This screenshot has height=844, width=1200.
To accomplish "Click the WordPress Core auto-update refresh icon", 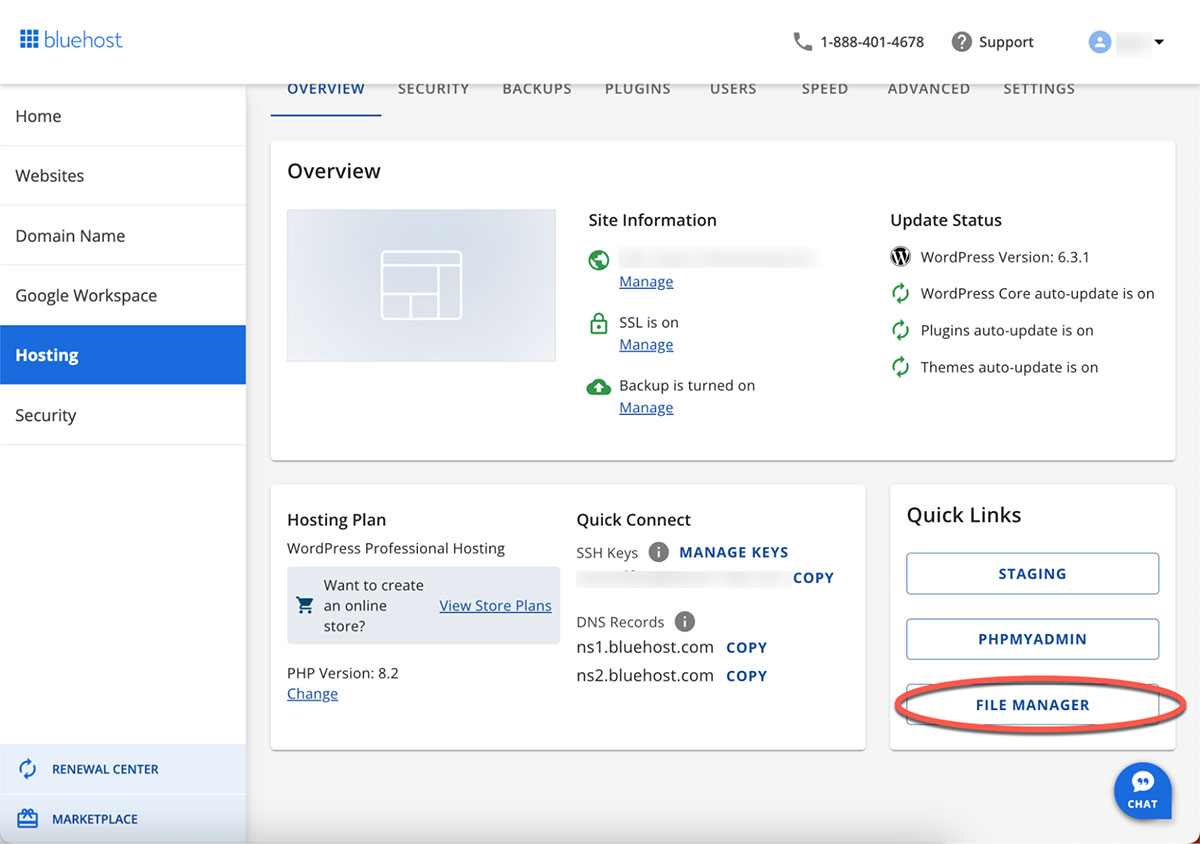I will point(900,293).
